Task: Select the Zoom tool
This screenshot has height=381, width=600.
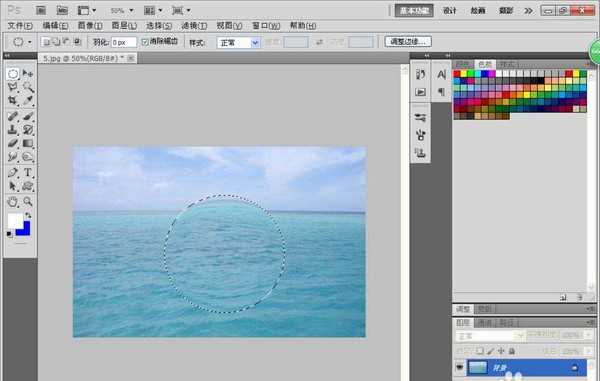Action: [28, 202]
